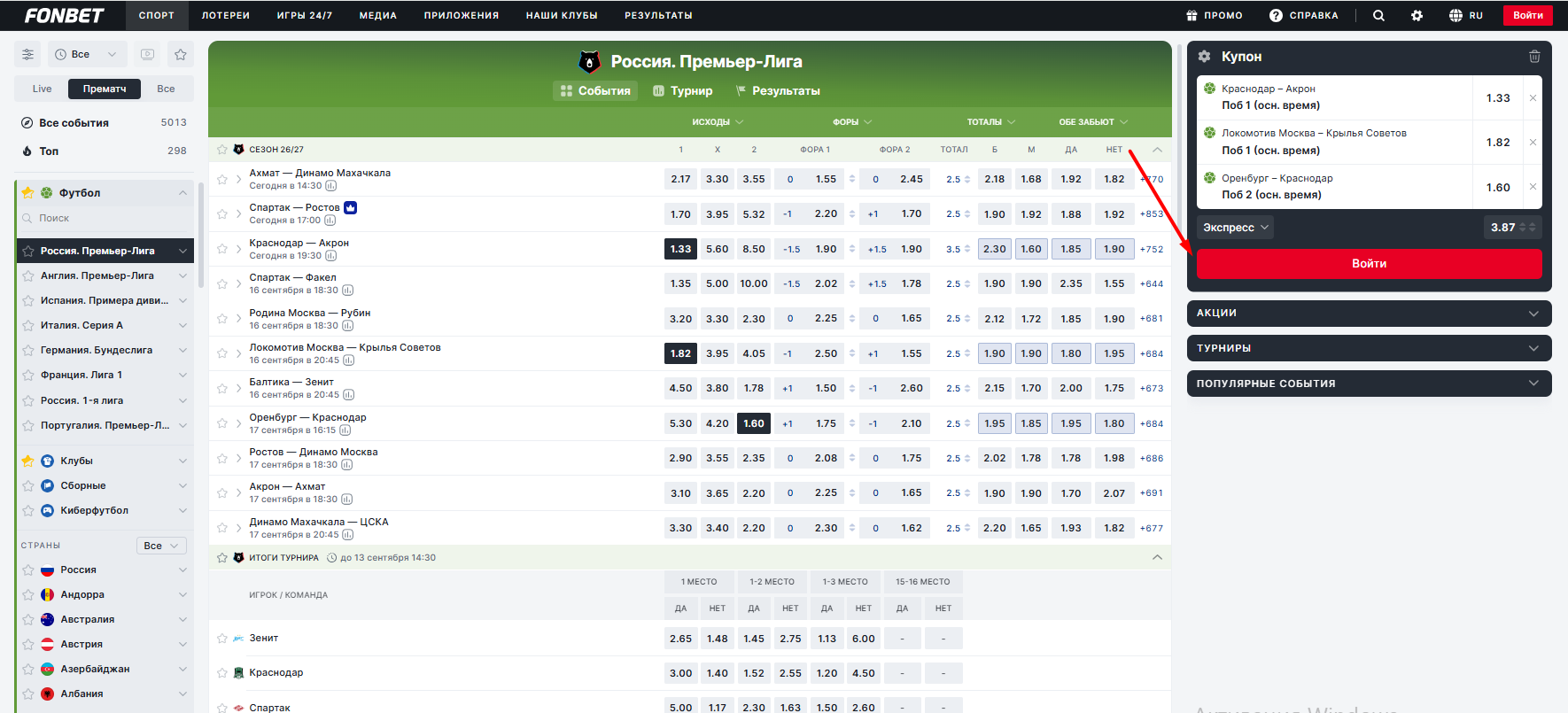The height and width of the screenshot is (713, 1568).
Task: Collapse the Итоги турнира section
Action: [x=1157, y=557]
